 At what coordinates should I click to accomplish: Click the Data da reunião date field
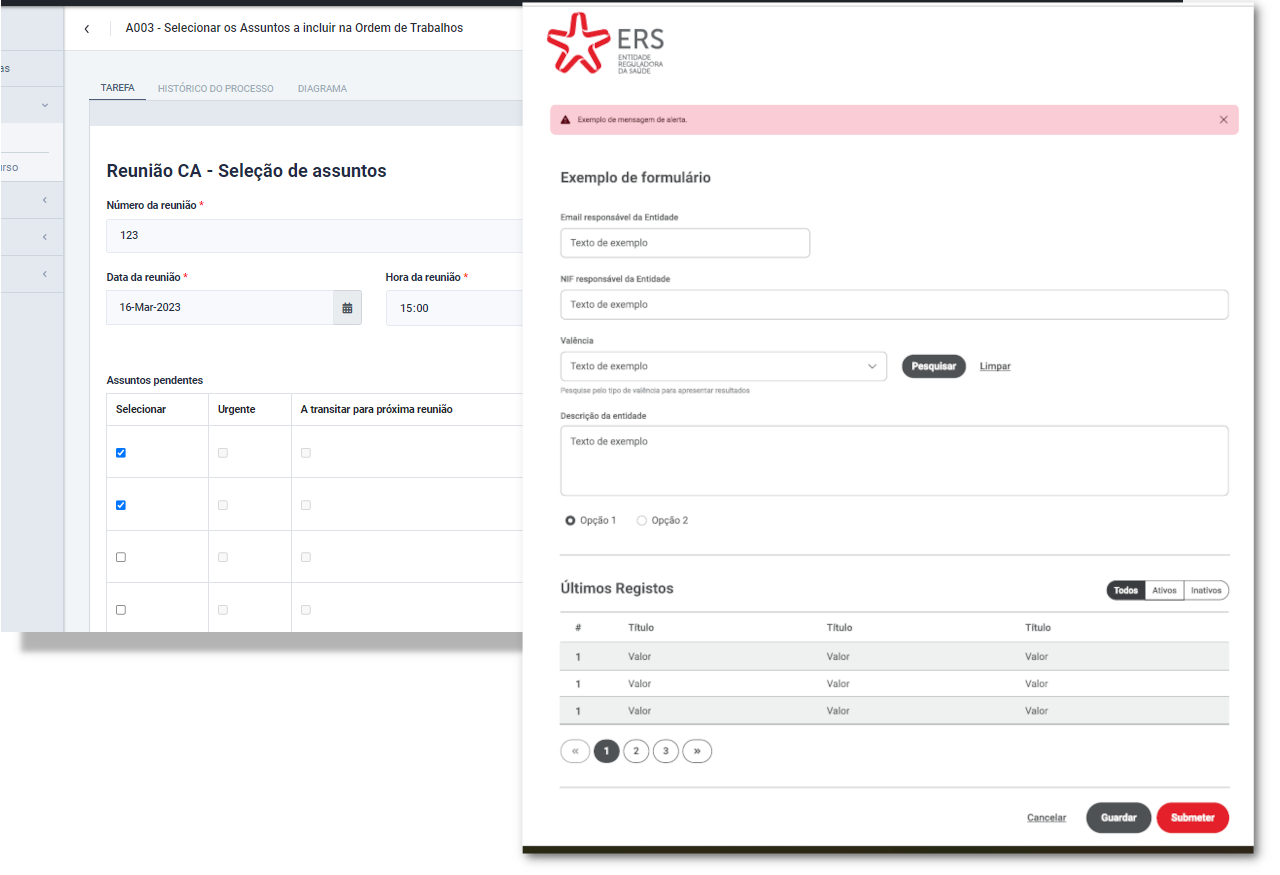pyautogui.click(x=220, y=308)
